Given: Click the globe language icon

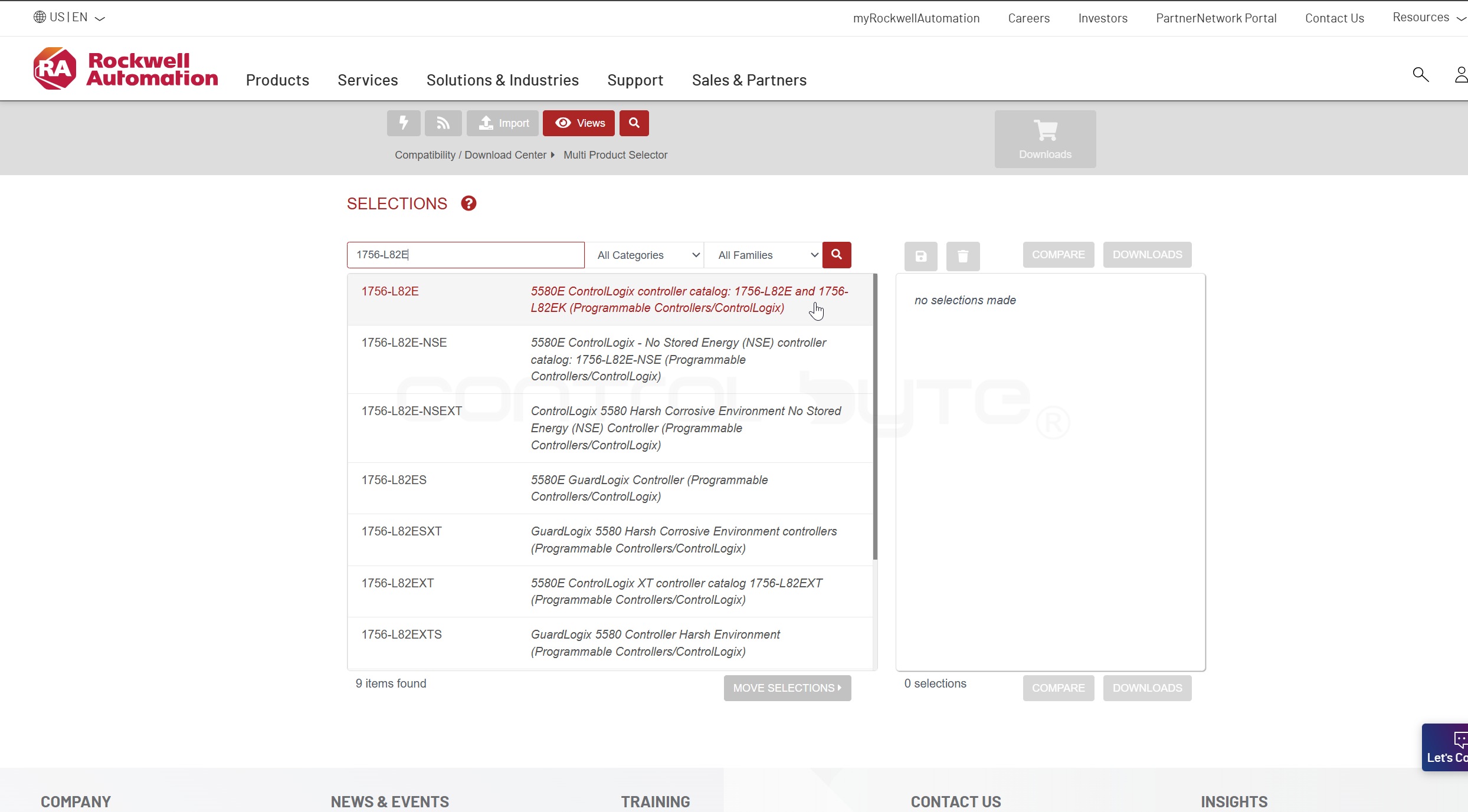Looking at the screenshot, I should (x=40, y=17).
